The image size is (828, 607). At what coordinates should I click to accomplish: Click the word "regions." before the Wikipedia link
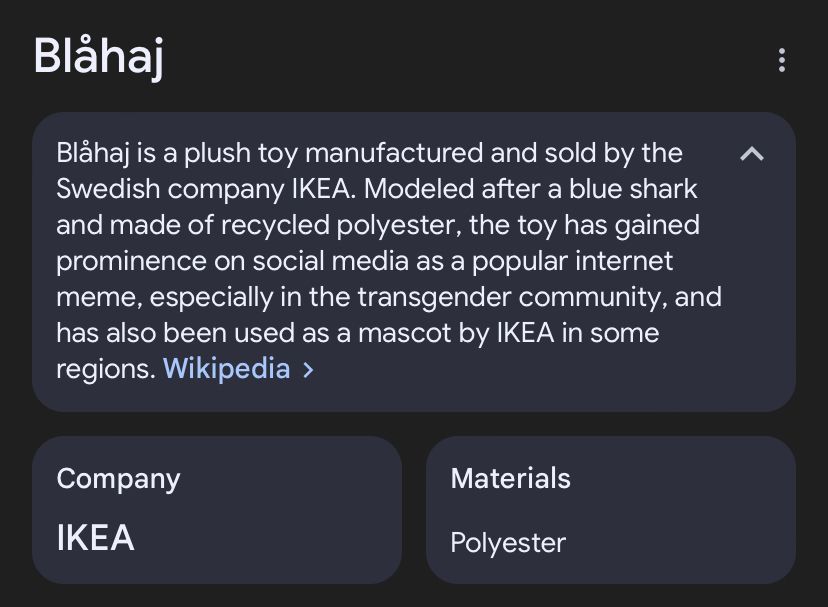tap(106, 369)
